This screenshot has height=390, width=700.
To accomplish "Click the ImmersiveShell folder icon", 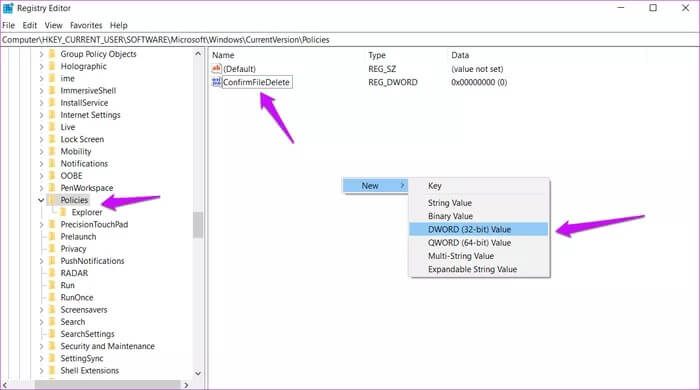I will (x=52, y=91).
